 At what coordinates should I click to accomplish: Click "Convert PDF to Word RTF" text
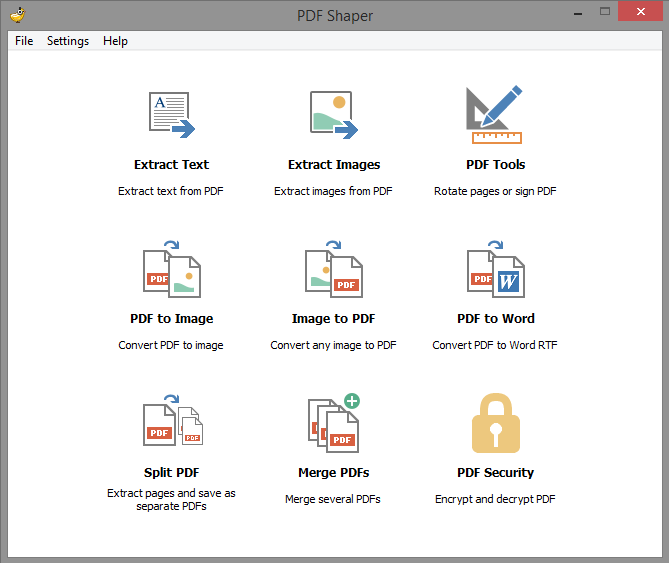495,345
